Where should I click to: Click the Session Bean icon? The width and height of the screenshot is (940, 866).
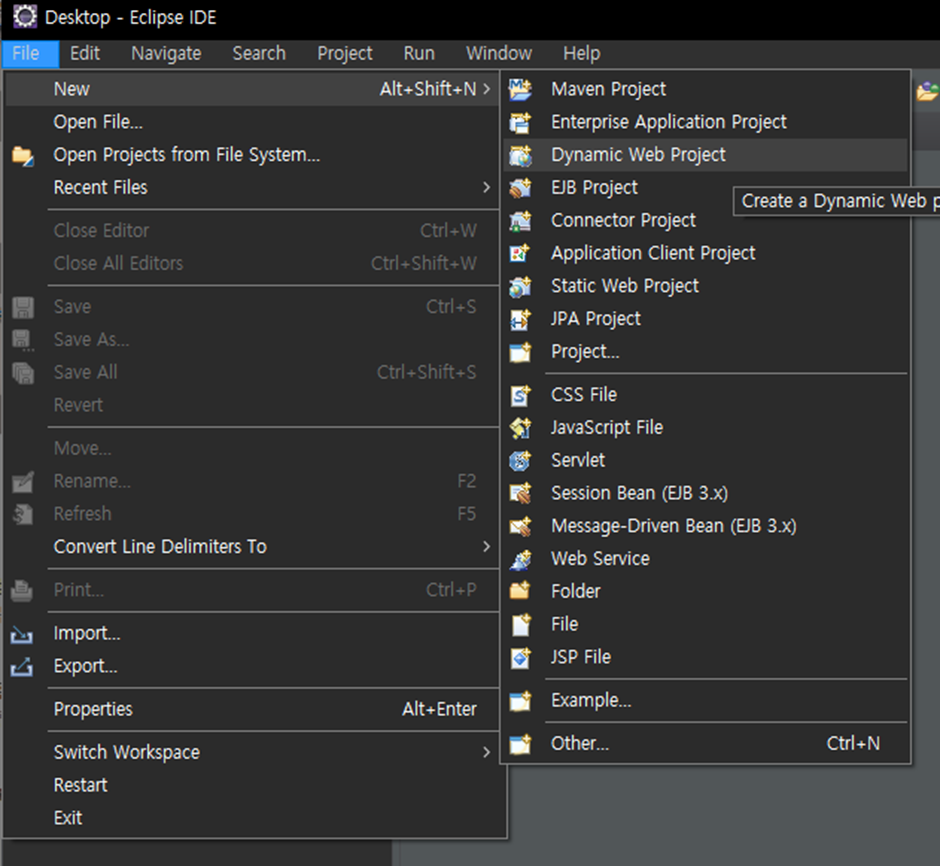coord(520,493)
